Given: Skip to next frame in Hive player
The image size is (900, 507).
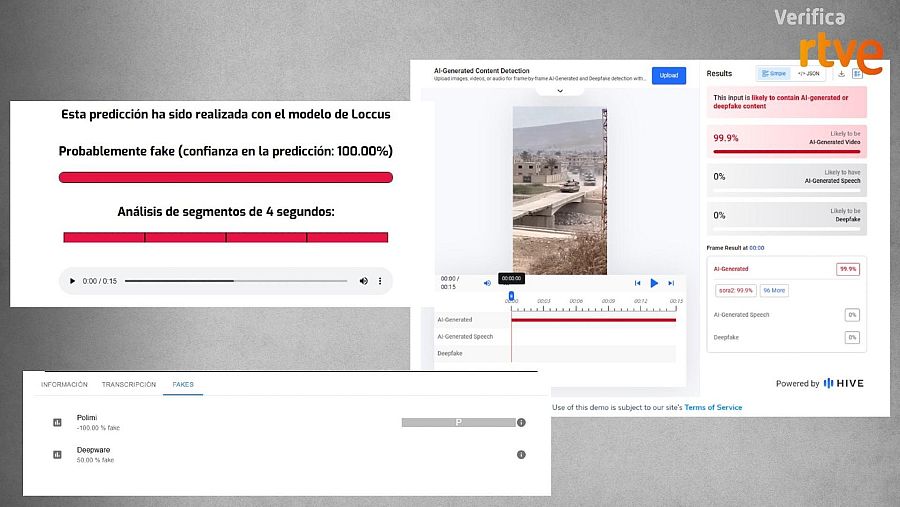Looking at the screenshot, I should pyautogui.click(x=671, y=283).
